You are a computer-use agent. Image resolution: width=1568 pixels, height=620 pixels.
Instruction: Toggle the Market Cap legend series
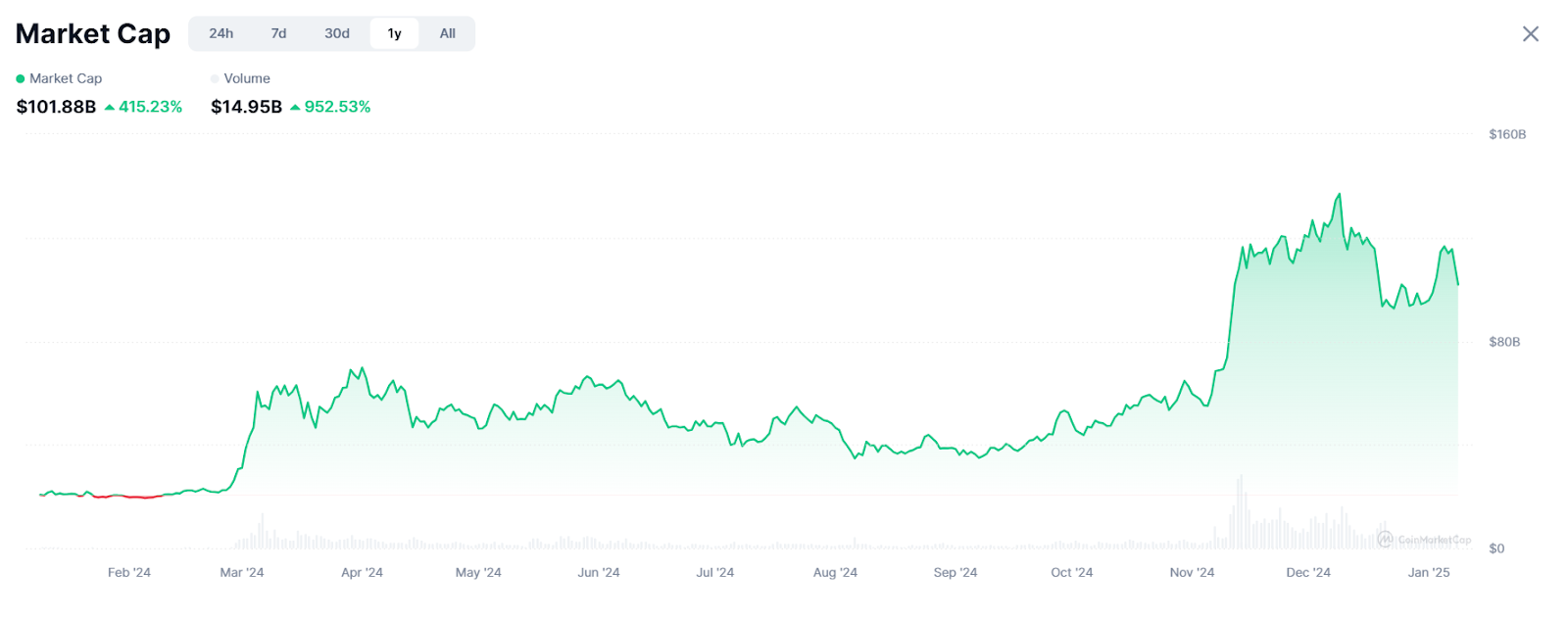click(59, 78)
